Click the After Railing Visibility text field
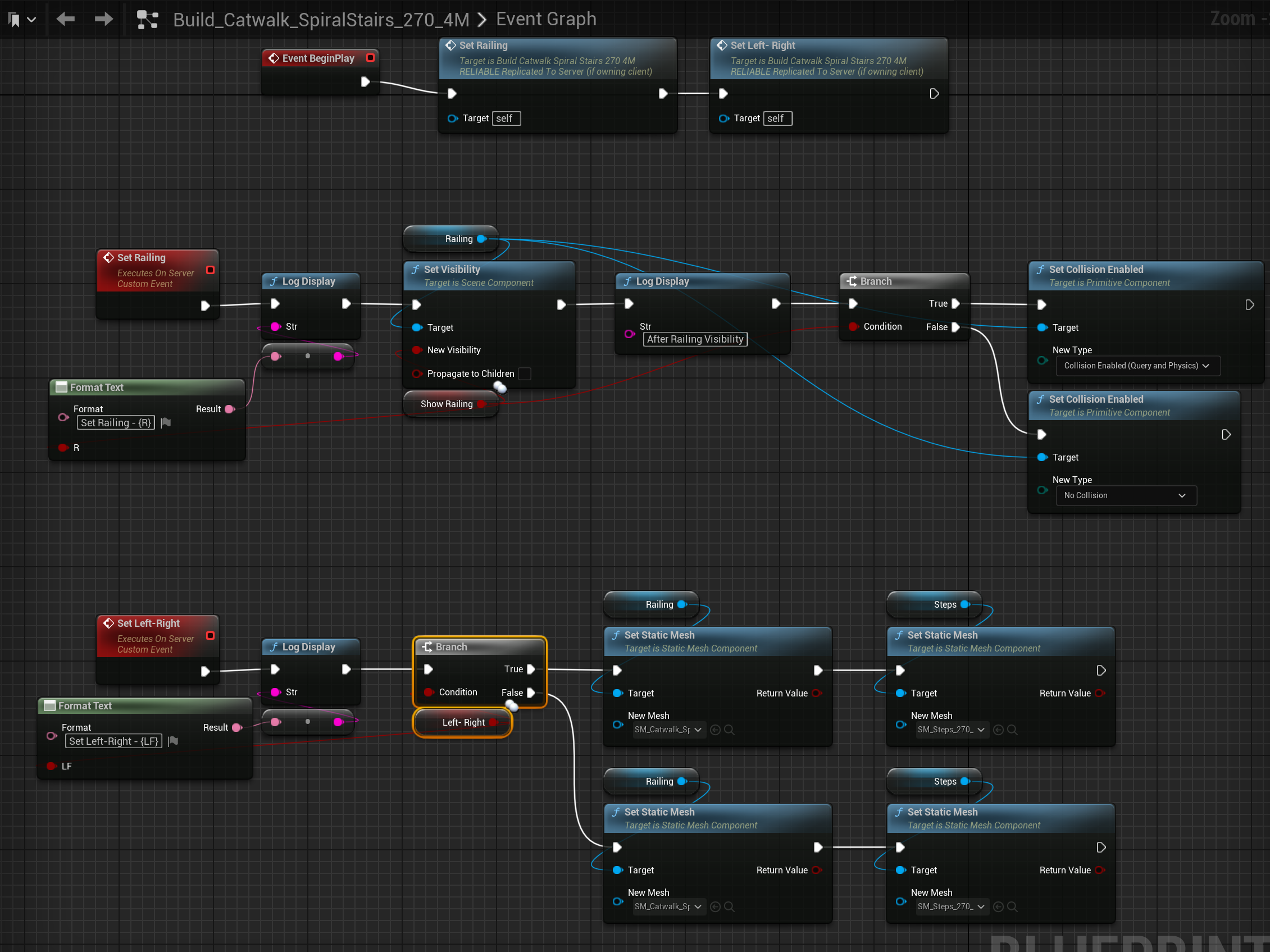Image resolution: width=1270 pixels, height=952 pixels. pos(695,339)
